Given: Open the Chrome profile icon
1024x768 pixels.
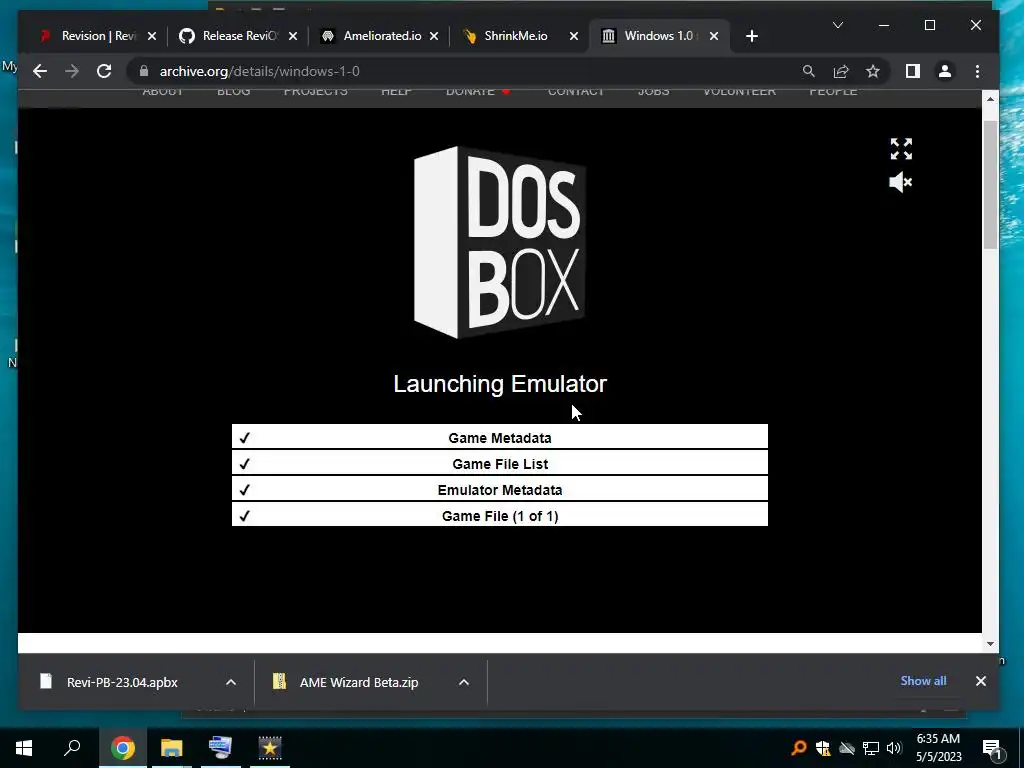Looking at the screenshot, I should [944, 71].
